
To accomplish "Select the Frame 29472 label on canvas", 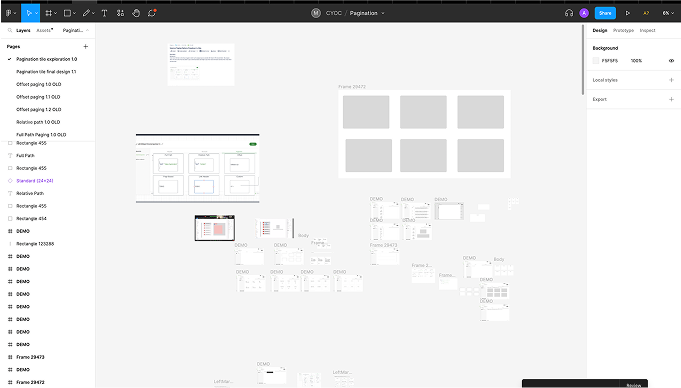I will tap(352, 87).
